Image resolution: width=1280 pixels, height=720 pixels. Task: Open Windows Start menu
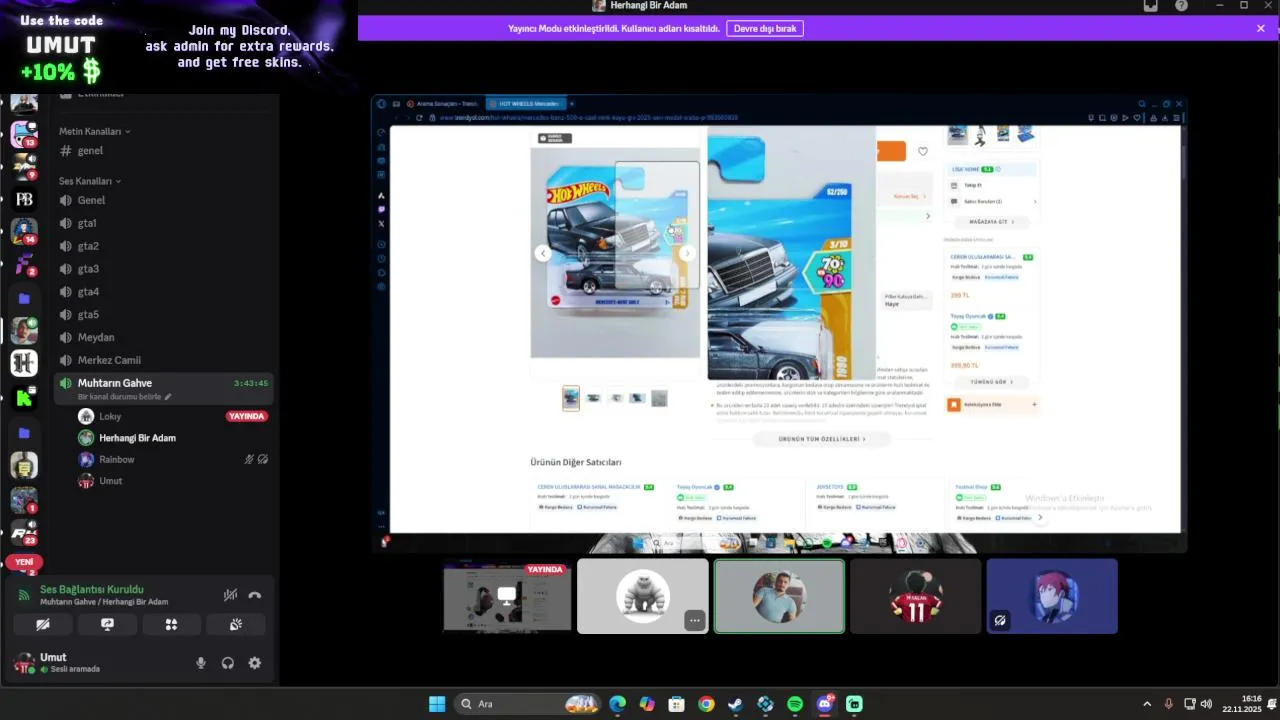pyautogui.click(x=437, y=704)
